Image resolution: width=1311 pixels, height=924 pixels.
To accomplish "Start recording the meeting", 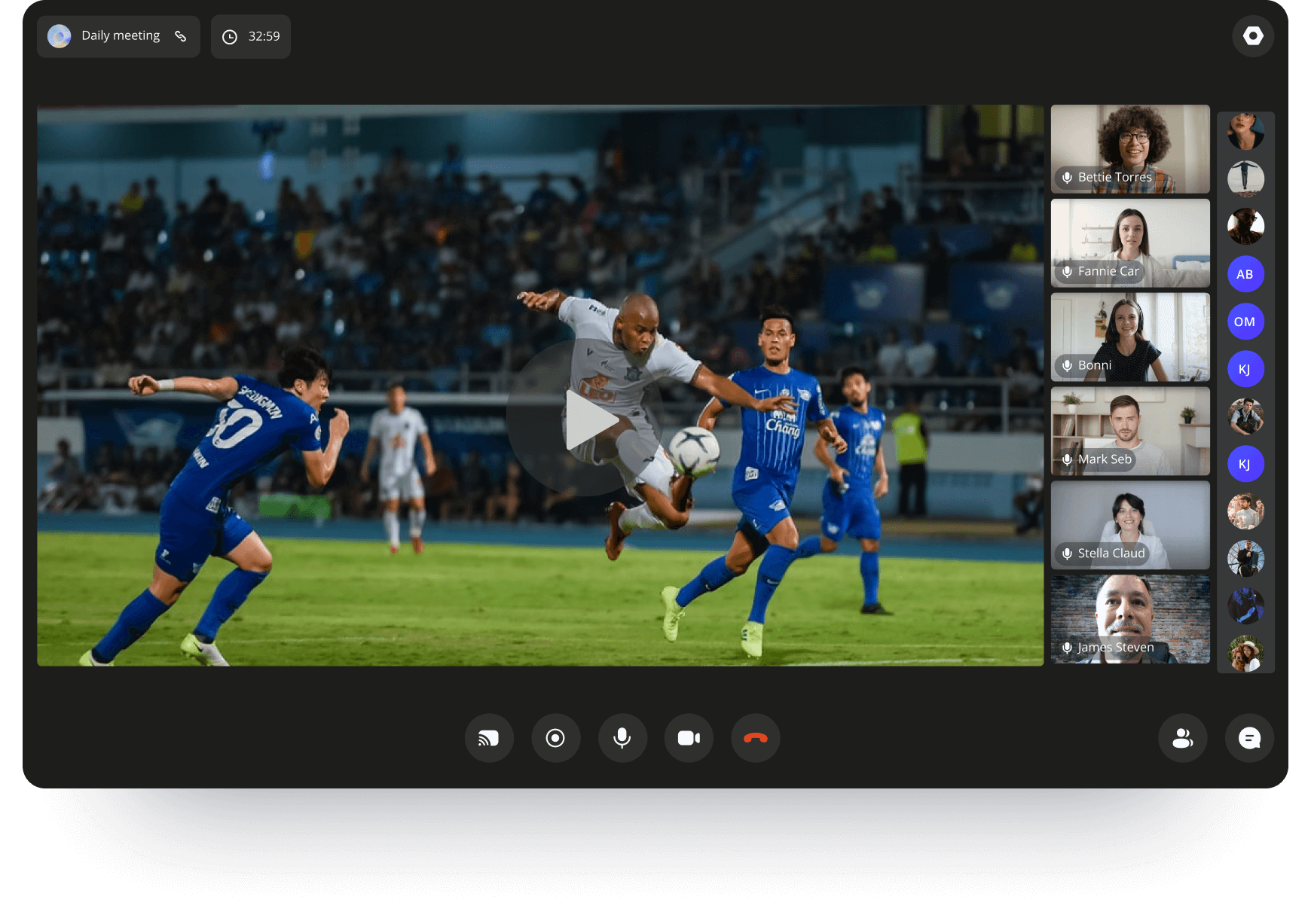I will 555,738.
